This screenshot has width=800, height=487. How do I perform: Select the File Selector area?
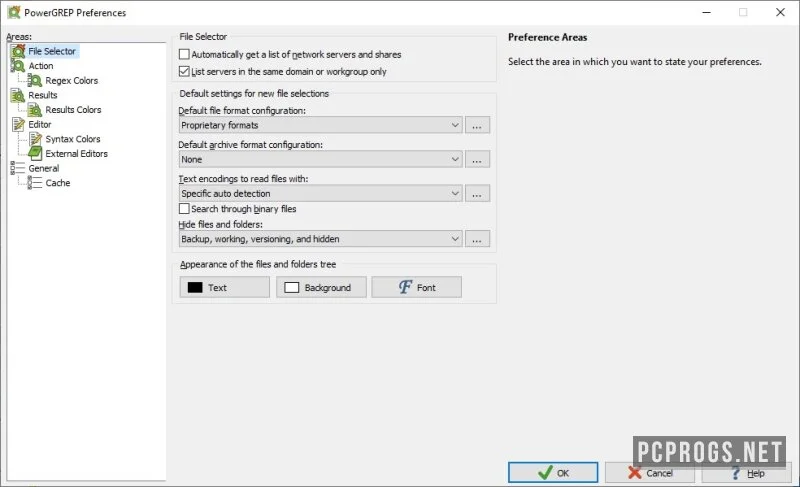point(52,51)
